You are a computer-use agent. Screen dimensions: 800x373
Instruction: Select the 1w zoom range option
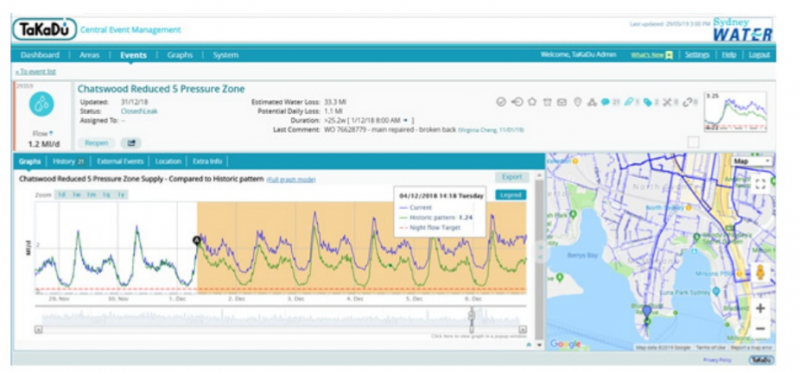[x=76, y=195]
